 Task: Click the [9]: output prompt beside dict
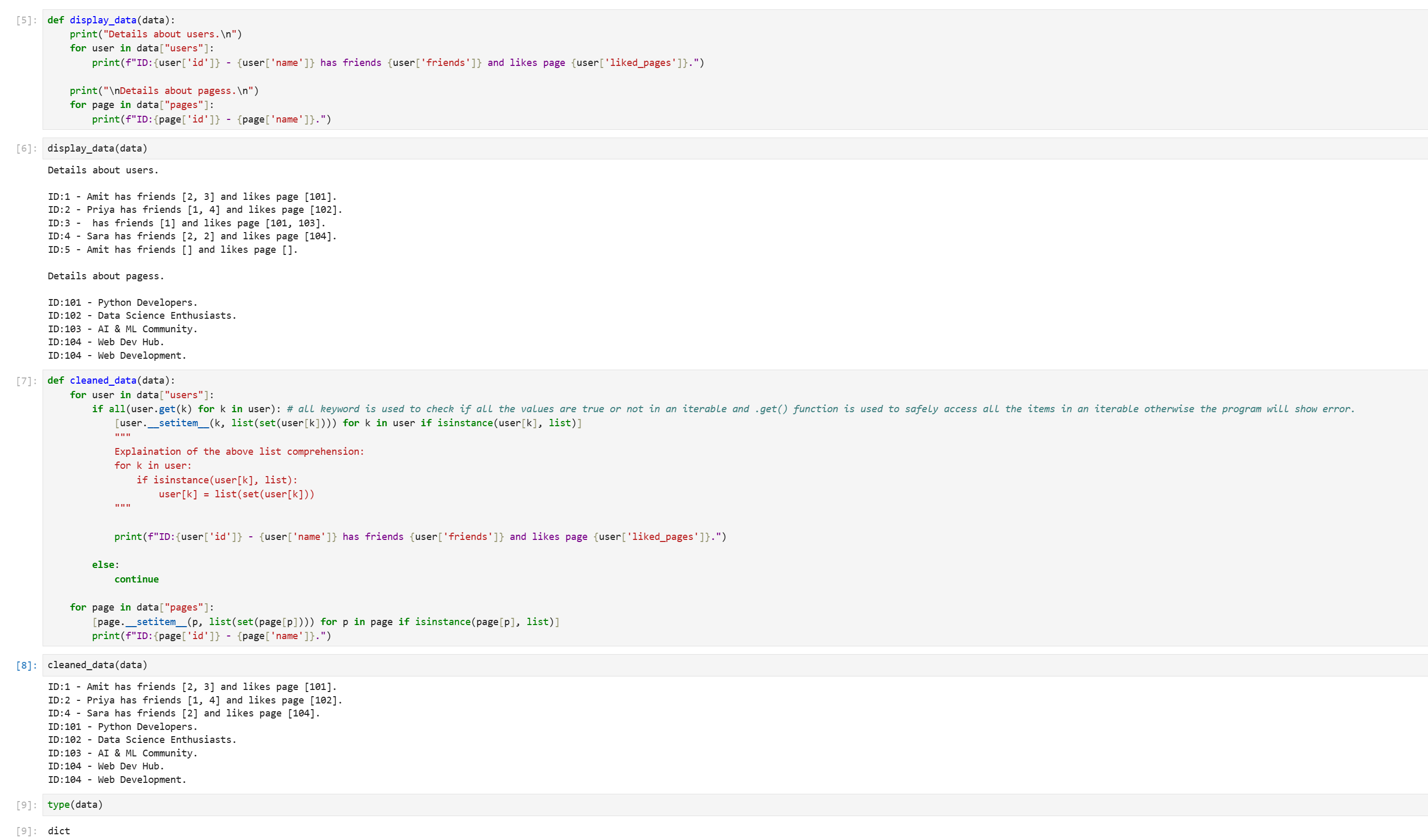coord(26,832)
